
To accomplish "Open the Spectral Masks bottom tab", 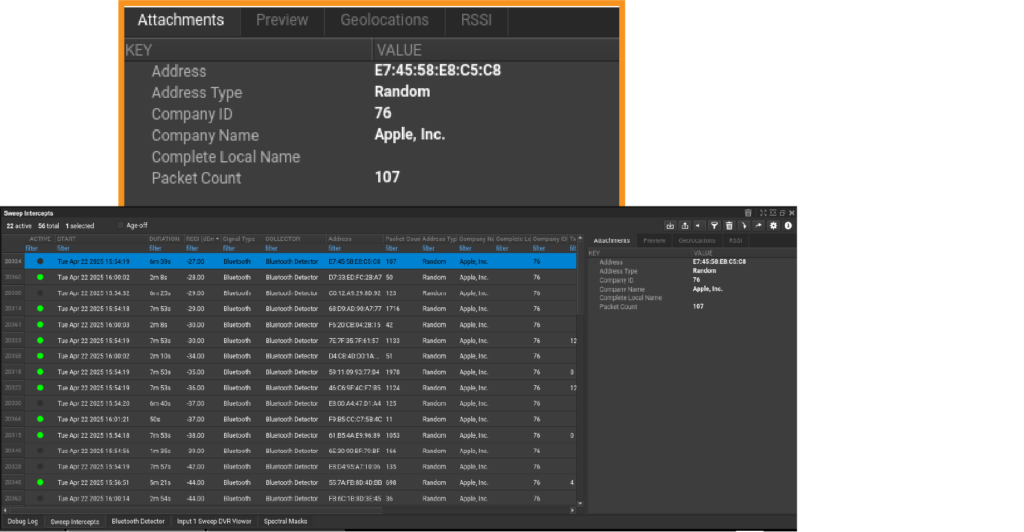I will (x=285, y=521).
